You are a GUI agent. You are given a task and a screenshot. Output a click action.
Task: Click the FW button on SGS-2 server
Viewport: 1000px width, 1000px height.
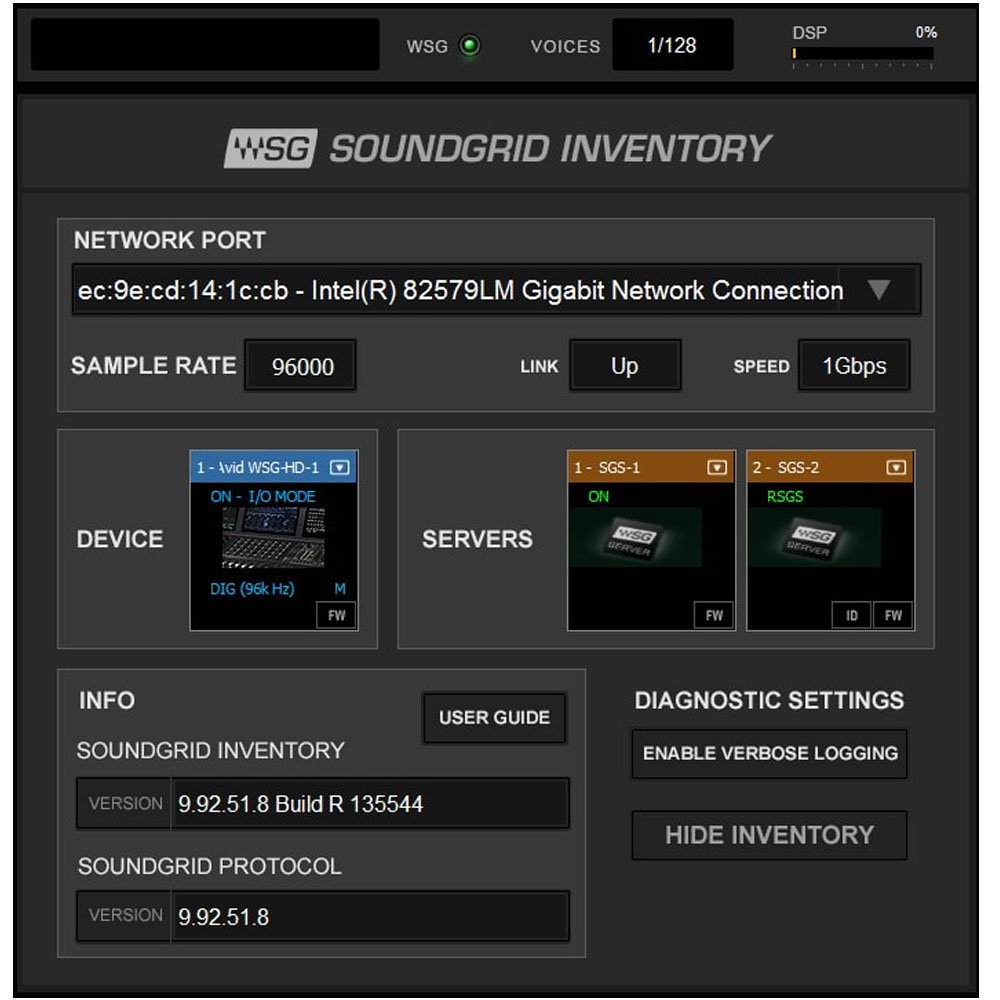(893, 615)
